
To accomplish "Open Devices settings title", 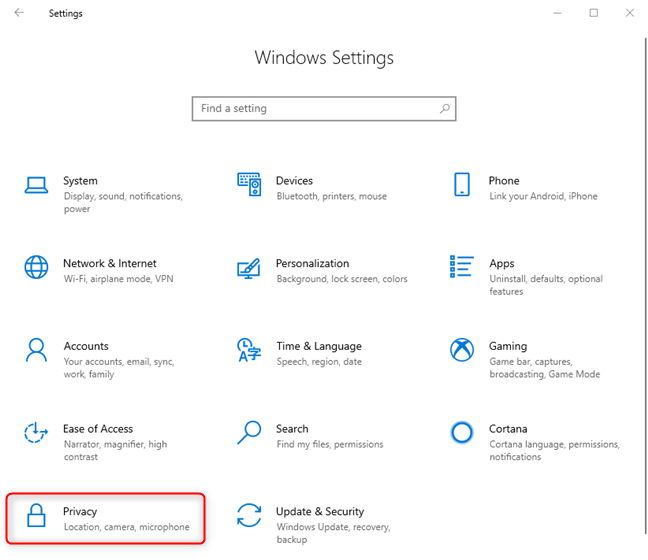I will pos(294,181).
